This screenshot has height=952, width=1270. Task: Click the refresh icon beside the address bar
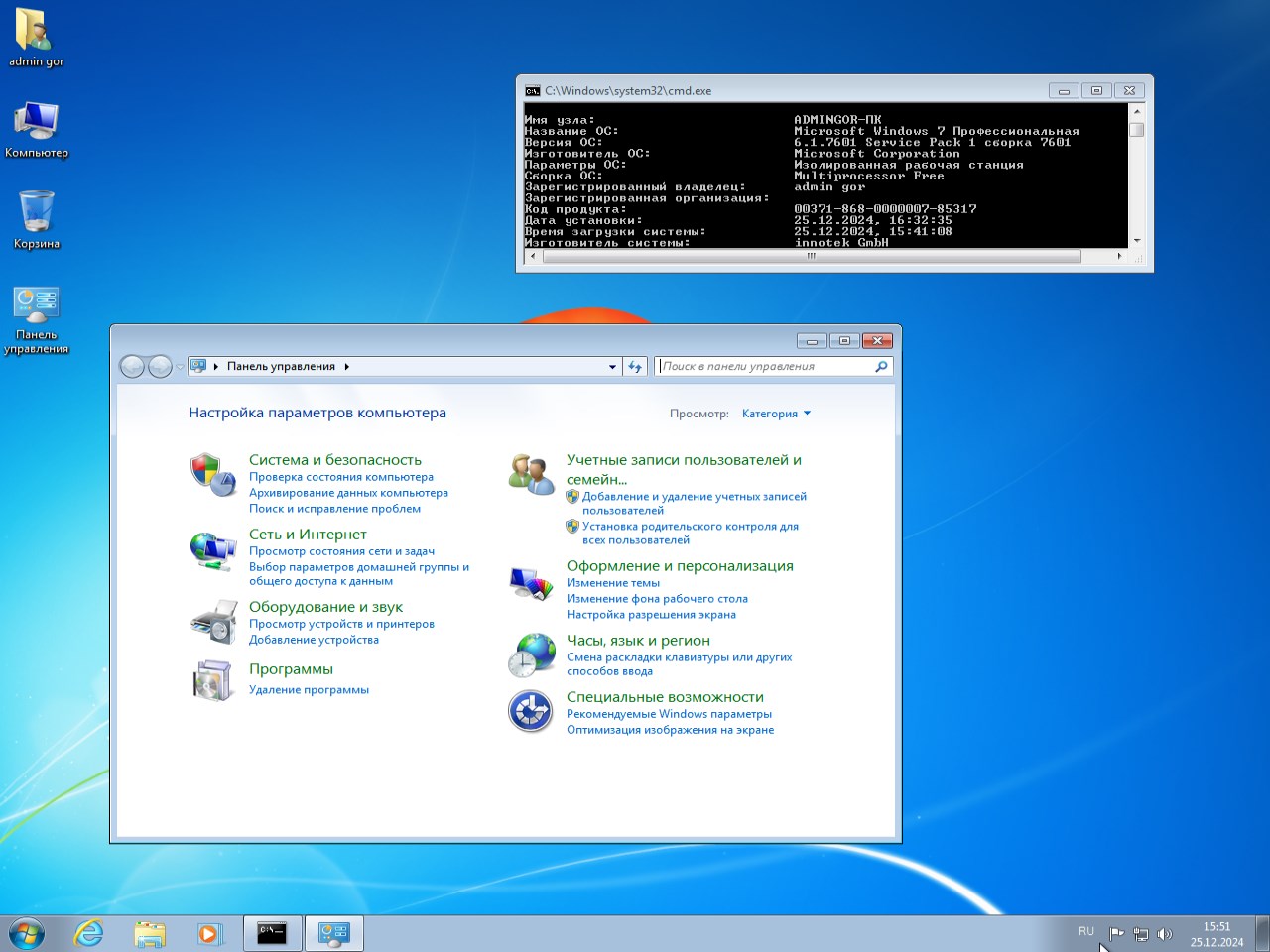tap(635, 367)
